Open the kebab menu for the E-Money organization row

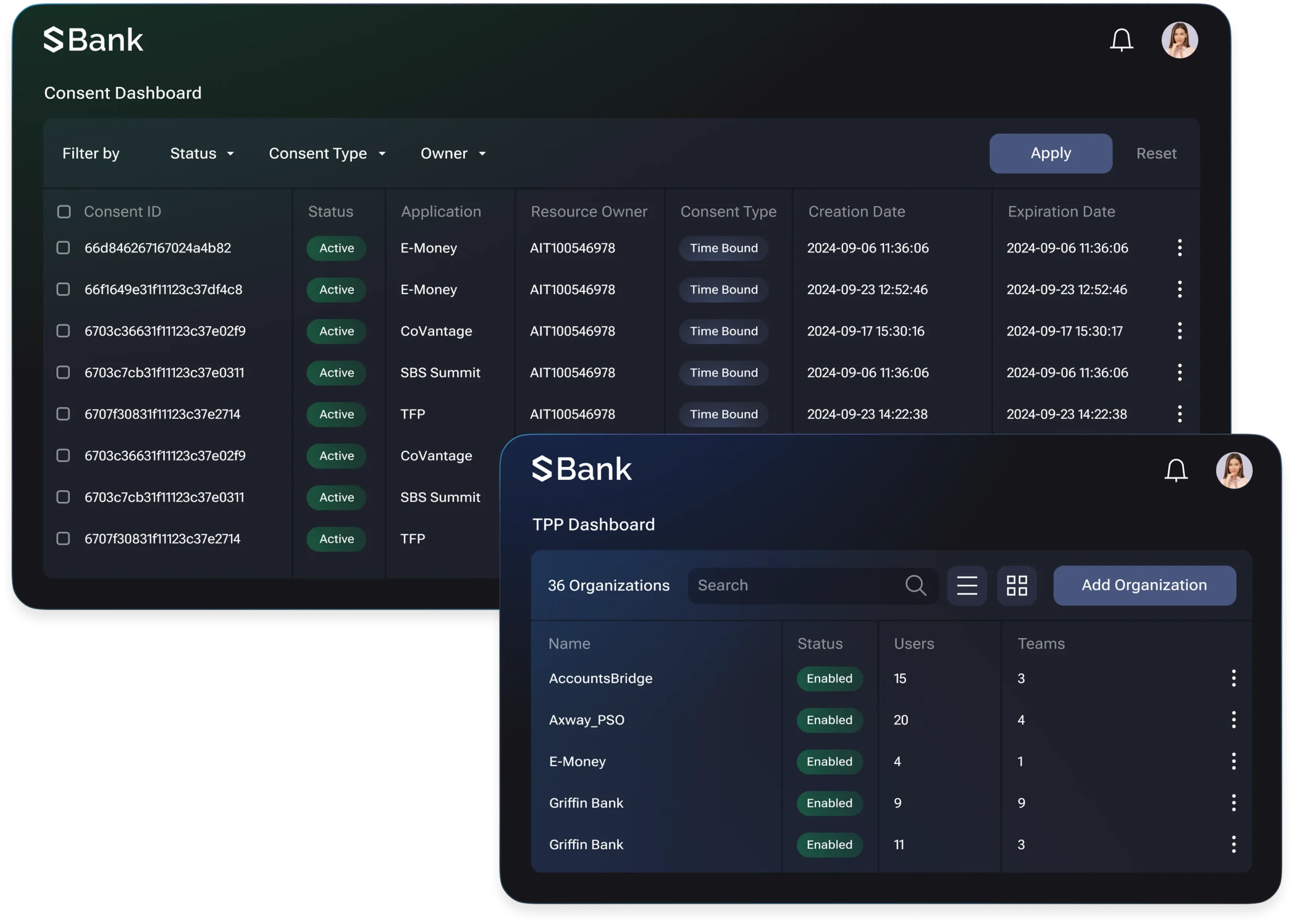click(1233, 761)
